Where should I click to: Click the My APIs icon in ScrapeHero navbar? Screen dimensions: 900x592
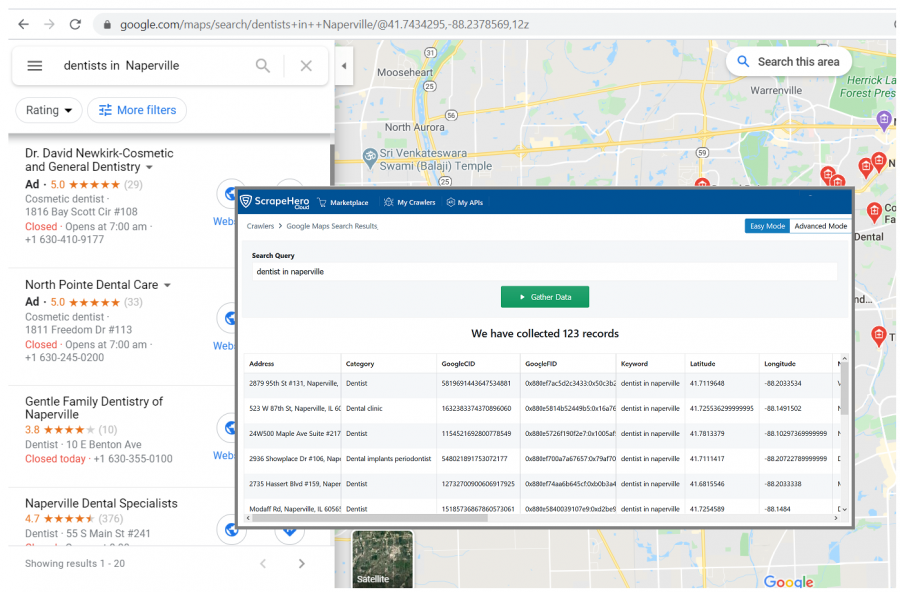[449, 201]
